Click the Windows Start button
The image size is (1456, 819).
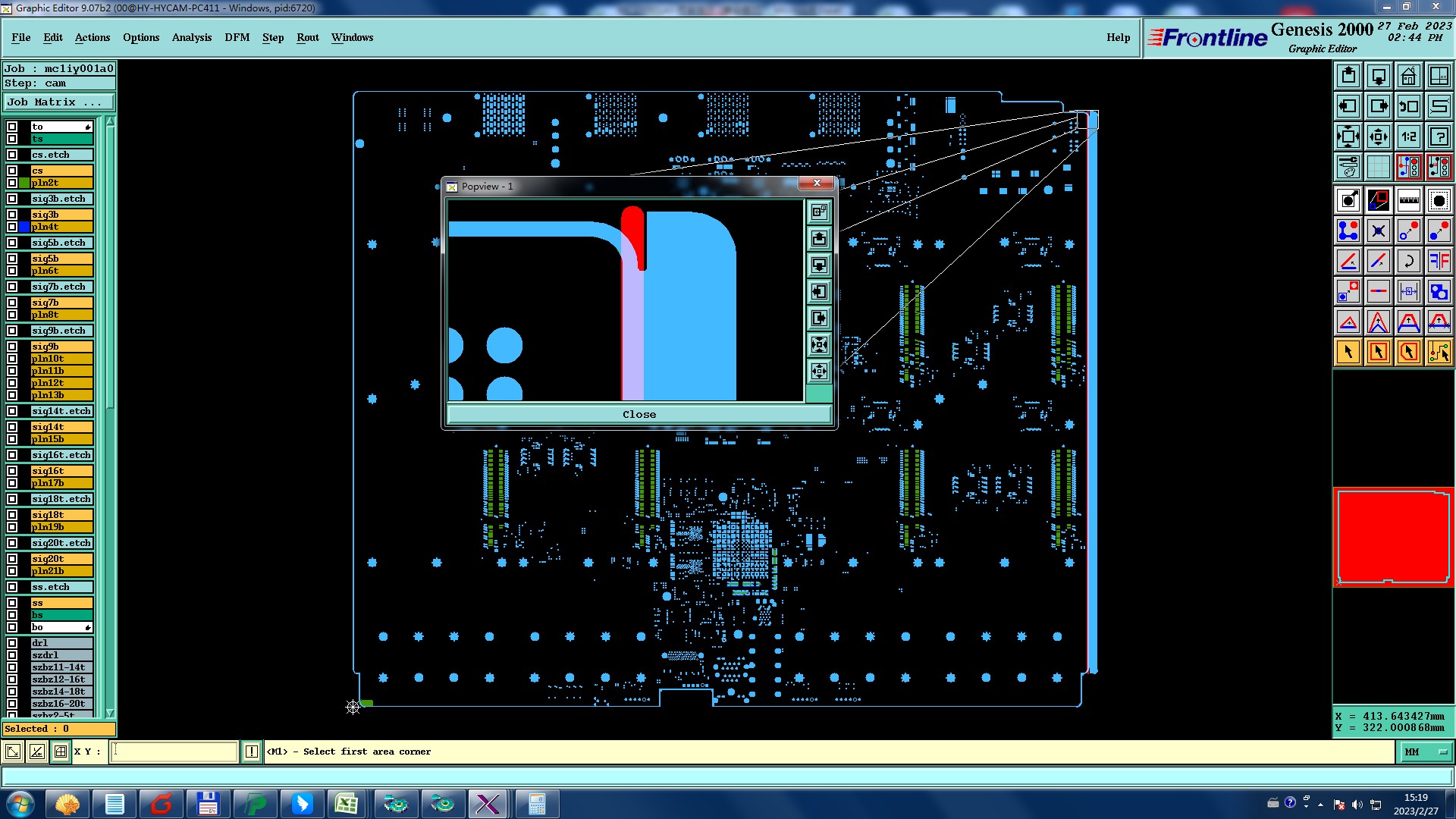click(x=20, y=804)
